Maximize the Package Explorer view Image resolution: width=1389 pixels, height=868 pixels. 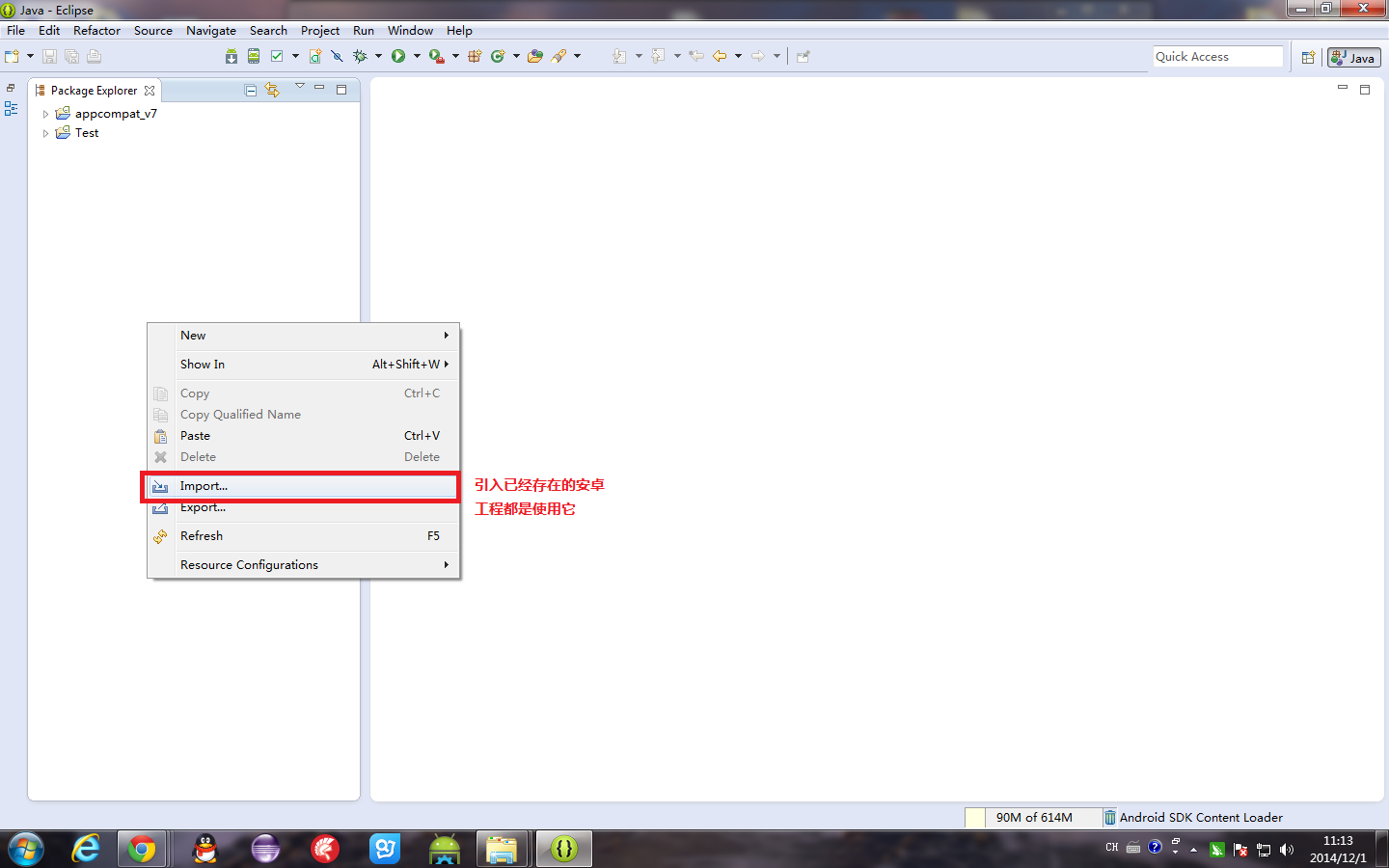click(x=341, y=89)
